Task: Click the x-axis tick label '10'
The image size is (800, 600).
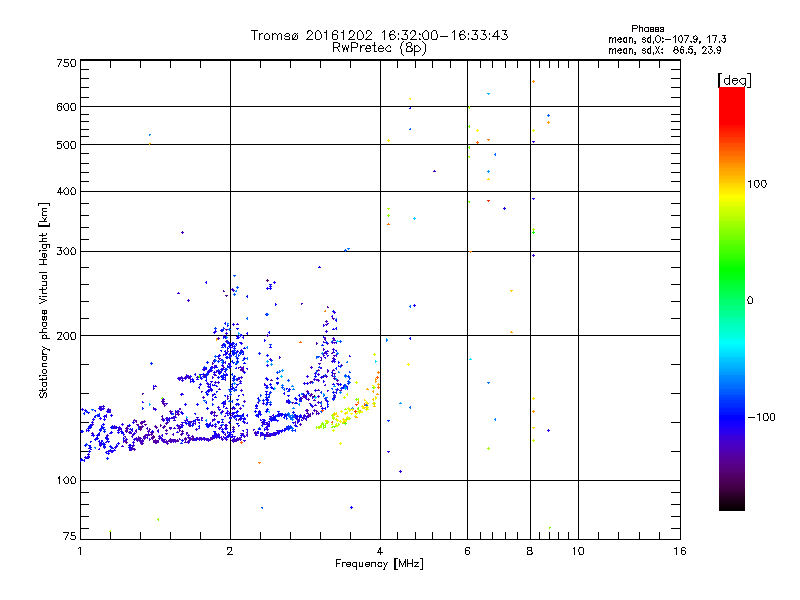Action: point(578,551)
